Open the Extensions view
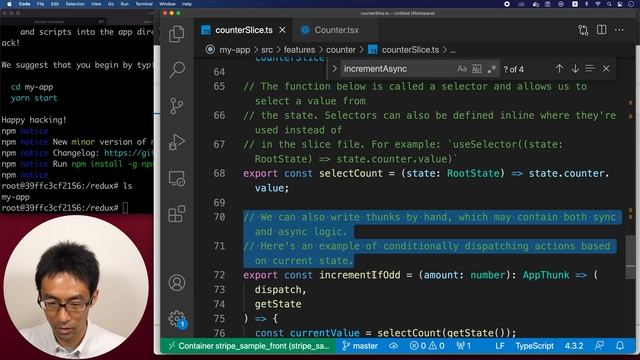 177,214
